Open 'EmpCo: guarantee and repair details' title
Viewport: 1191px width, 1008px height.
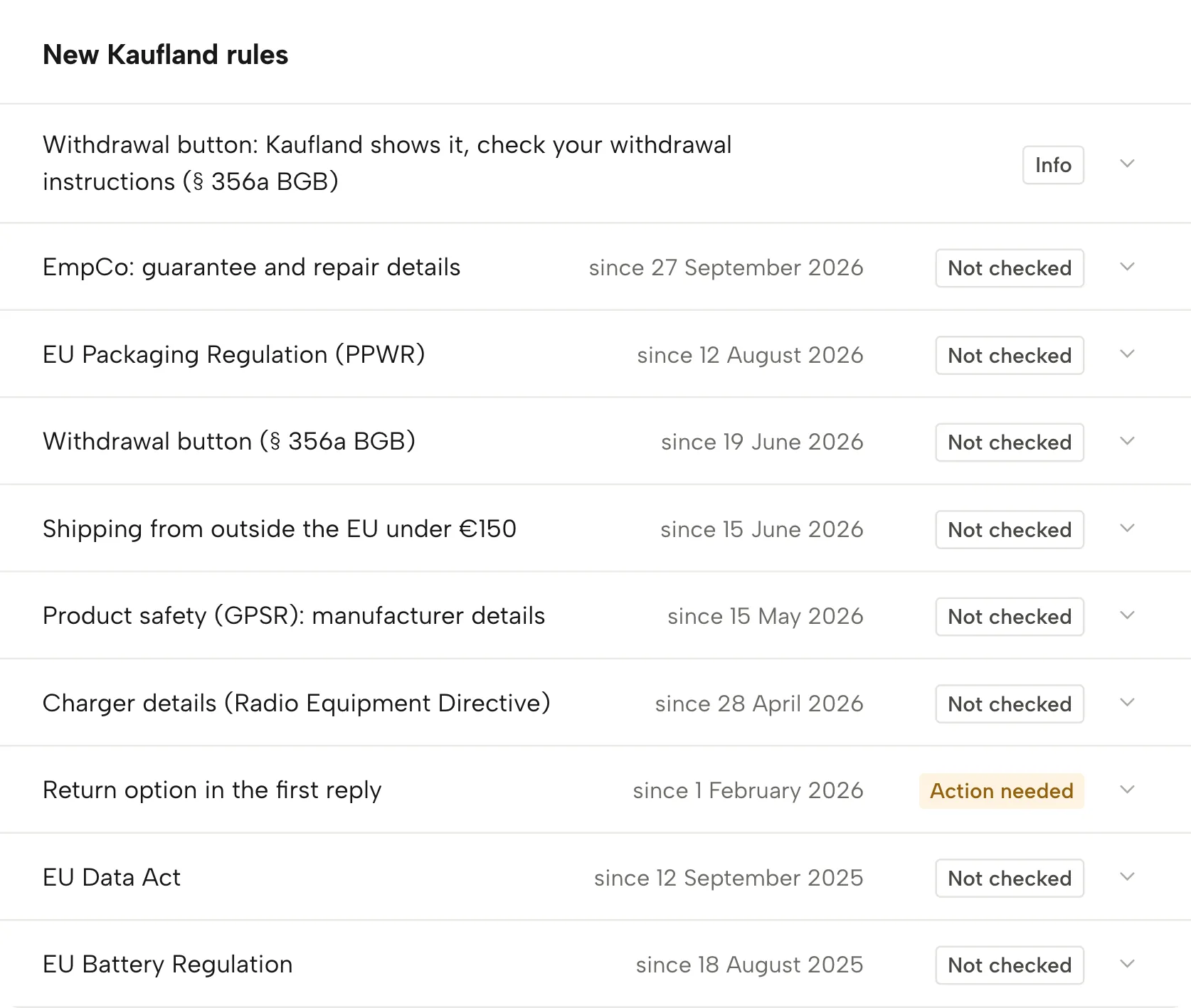point(252,267)
